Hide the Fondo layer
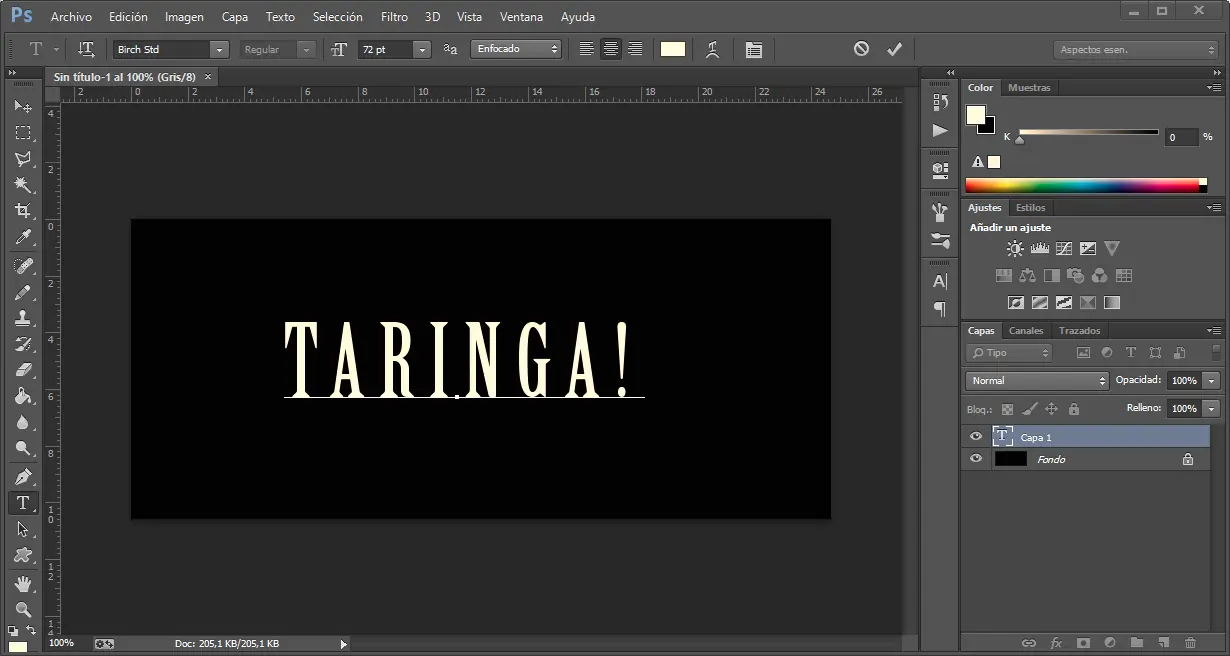Image resolution: width=1230 pixels, height=656 pixels. [x=976, y=459]
